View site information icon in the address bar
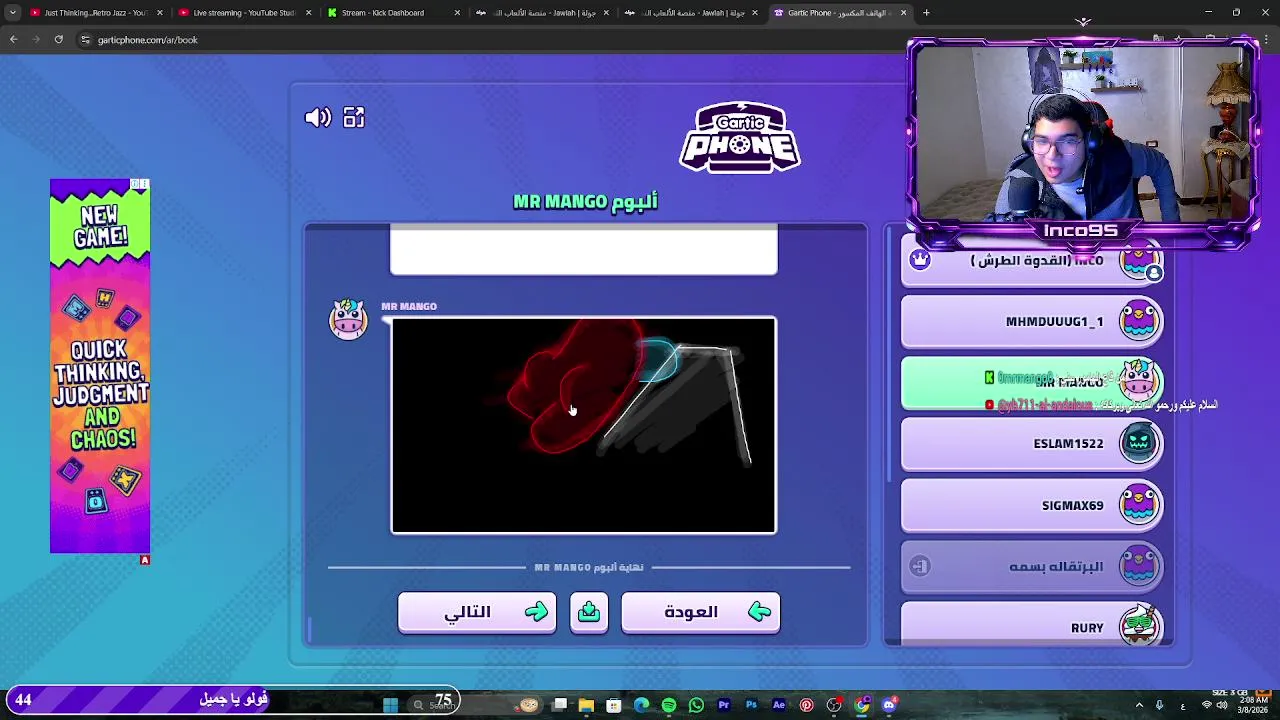Image resolution: width=1280 pixels, height=720 pixels. [x=85, y=40]
